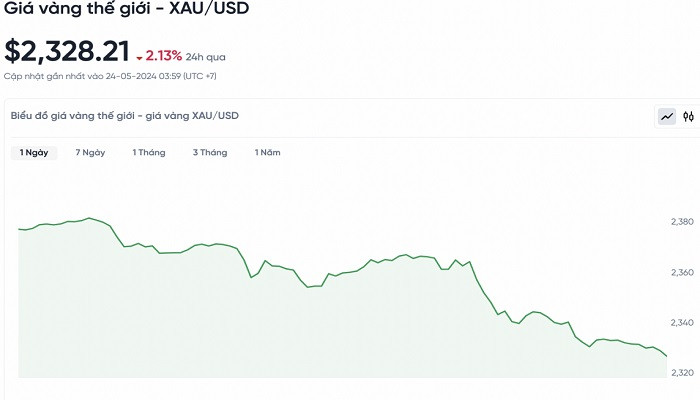Click the Giá vàng thế giới XAU/USD heading

point(126,9)
